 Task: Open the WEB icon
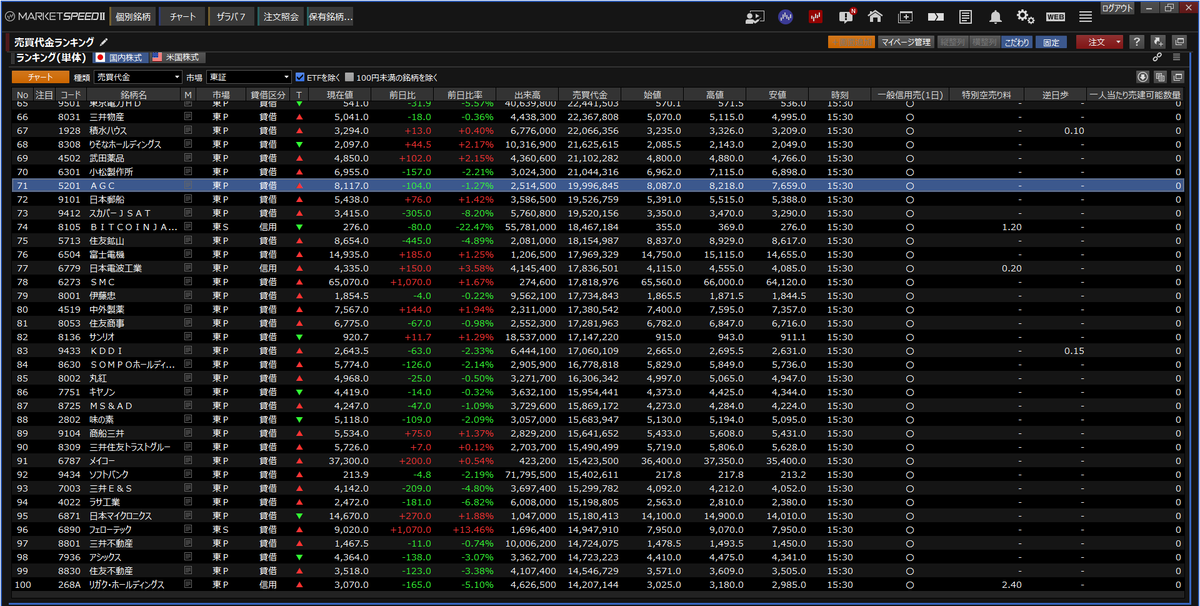1055,17
